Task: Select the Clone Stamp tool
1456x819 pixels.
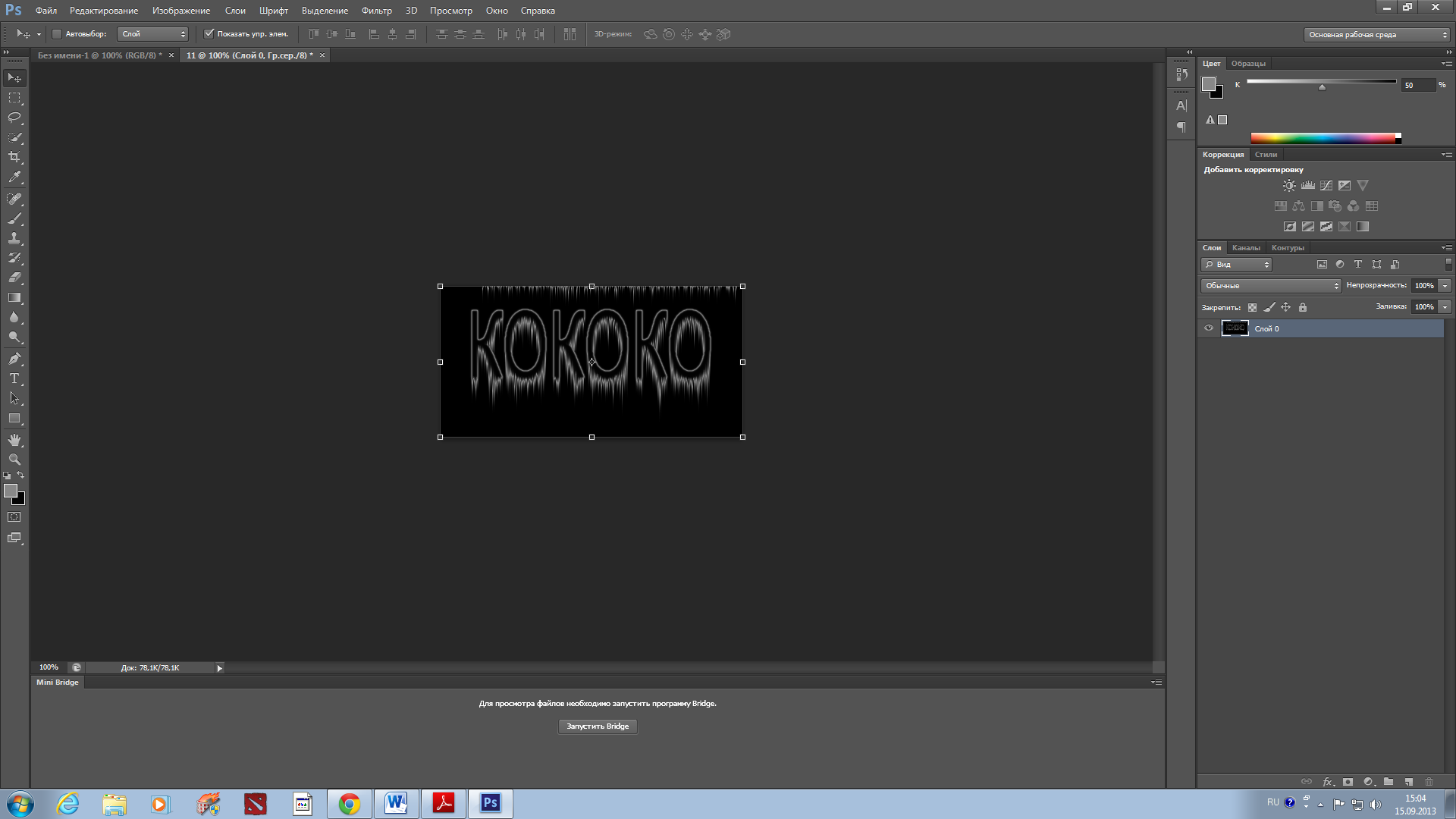Action: click(14, 238)
